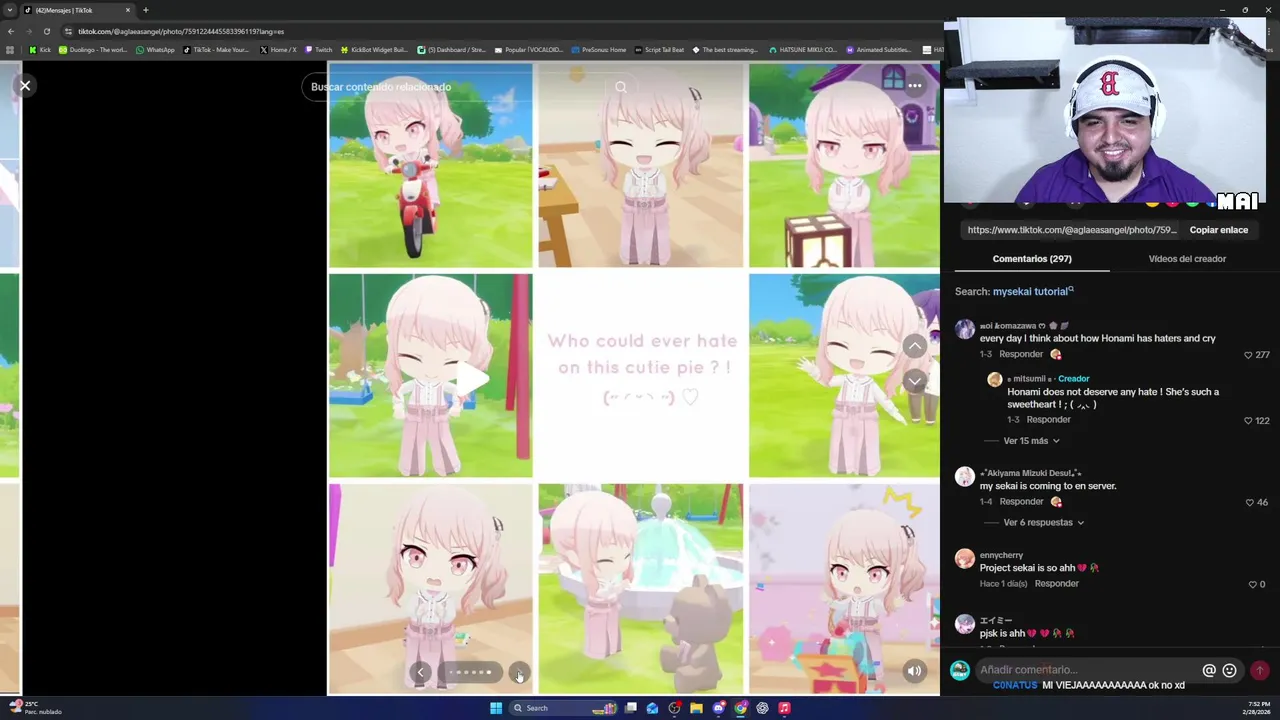Viewport: 1280px width, 720px height.
Task: Like the creator reply with 122 likes
Action: [x=1248, y=421]
